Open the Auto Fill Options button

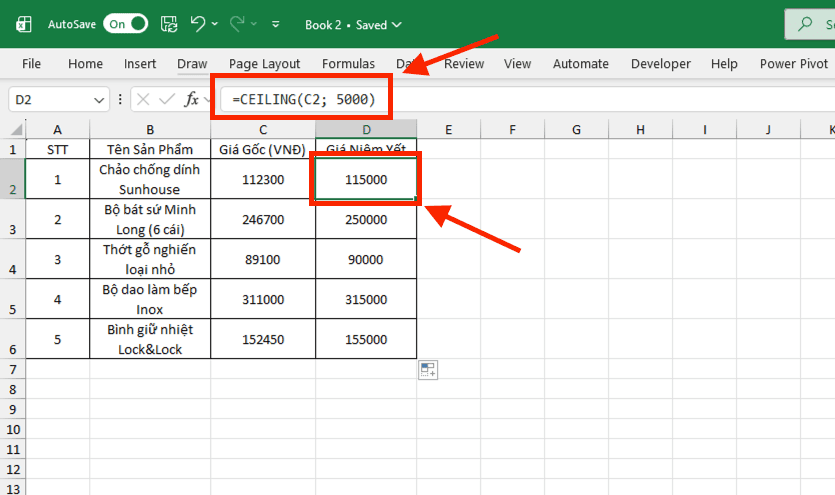click(x=428, y=370)
